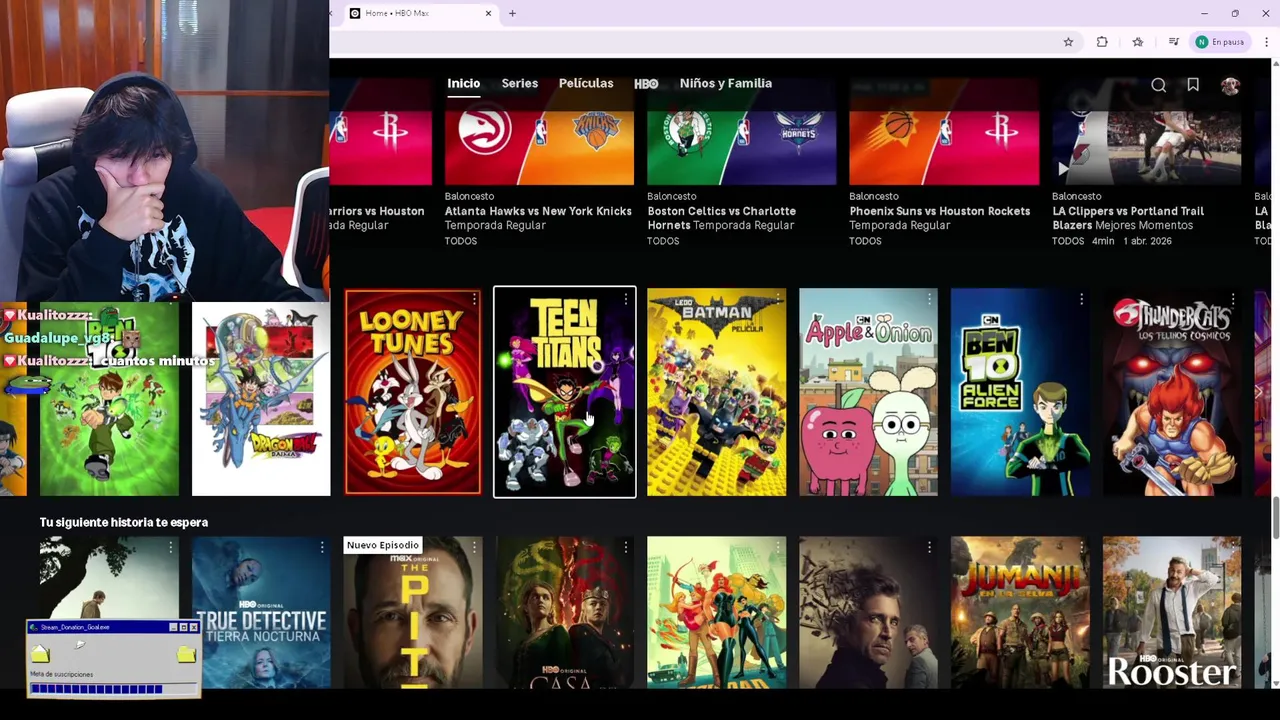Open the bookmarks star icon beside extensions
Image resolution: width=1280 pixels, height=720 pixels.
[1138, 42]
